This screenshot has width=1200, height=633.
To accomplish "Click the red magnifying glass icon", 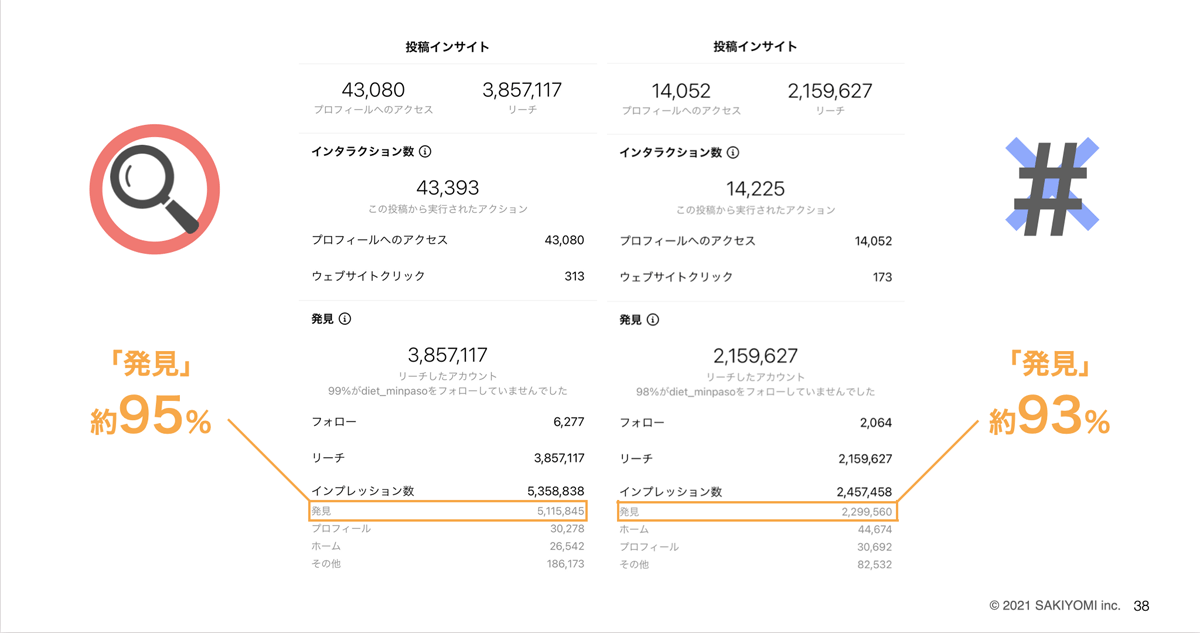I will click(155, 189).
